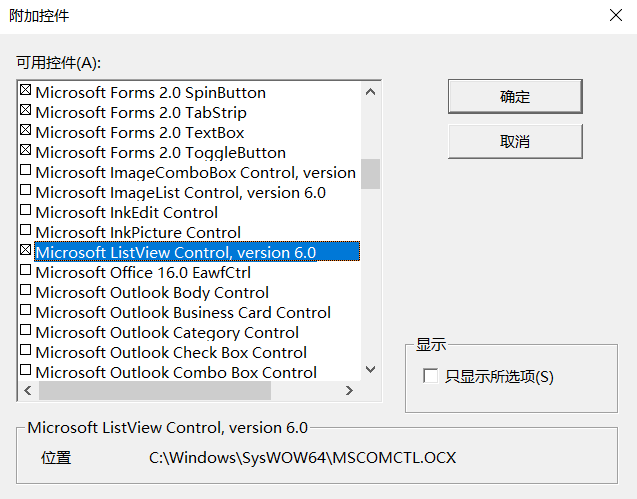
Task: Uncheck Microsoft Forms 2.0 ToggleButton checkbox
Action: coord(25,150)
